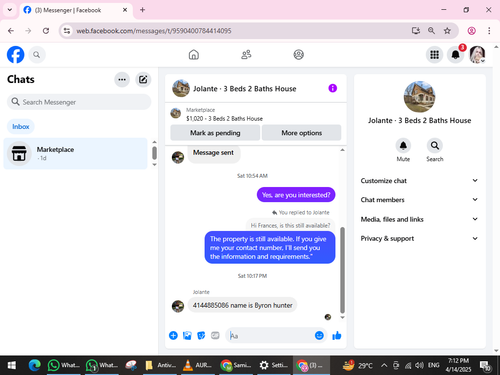
Task: Open more actions plus icon in composer
Action: tap(173, 335)
